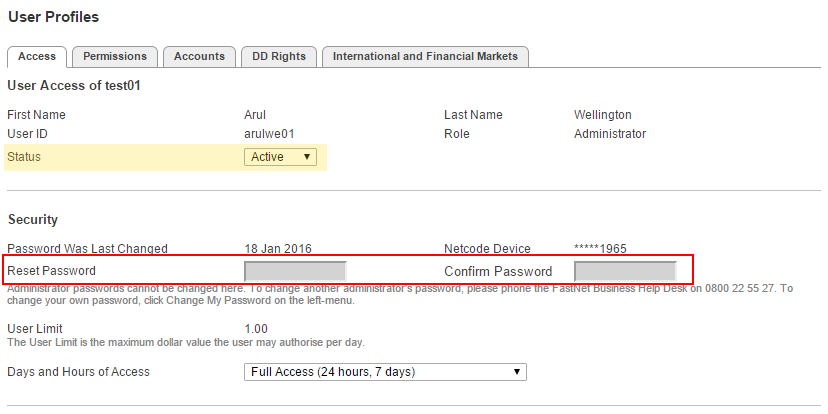
Task: Click the User Profiles page heading
Action: [53, 17]
